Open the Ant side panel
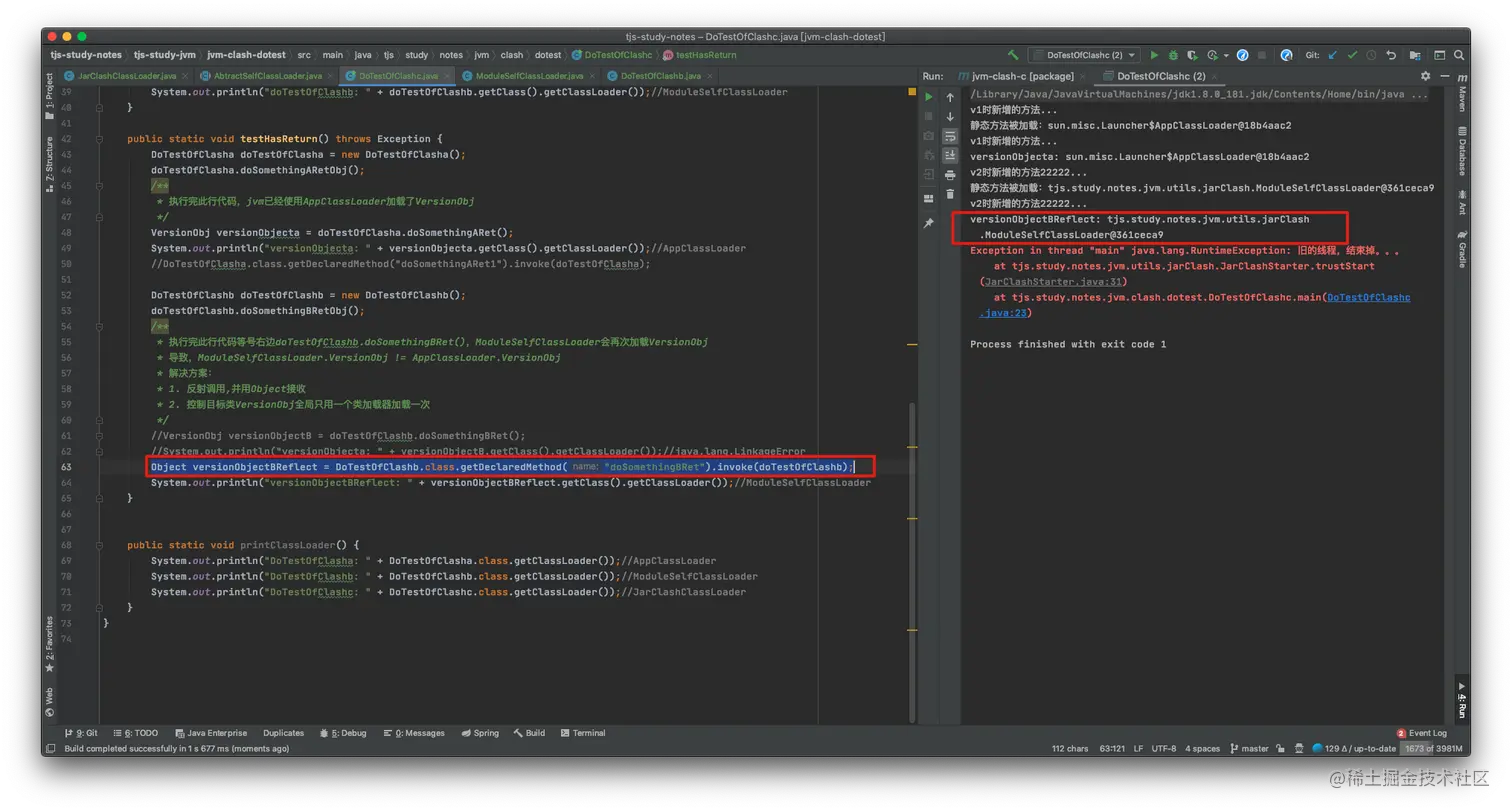The image size is (1512, 811). pyautogui.click(x=1461, y=205)
